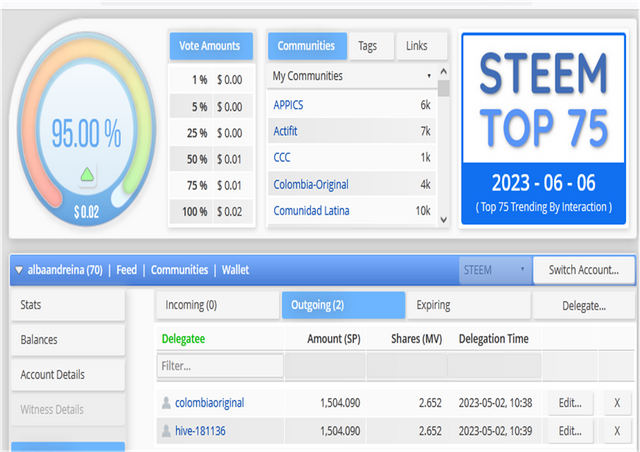Click the 2023 - 06 - 06 banner date
The height and width of the screenshot is (452, 640).
coord(543,183)
